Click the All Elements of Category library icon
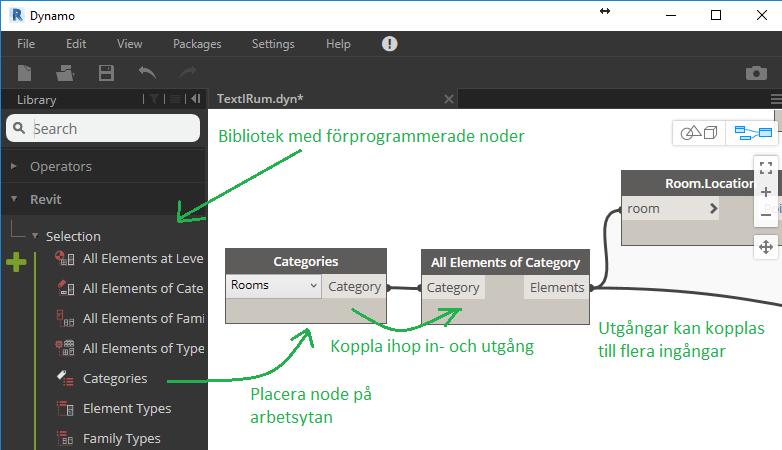Viewport: 782px width, 450px height. click(x=65, y=288)
